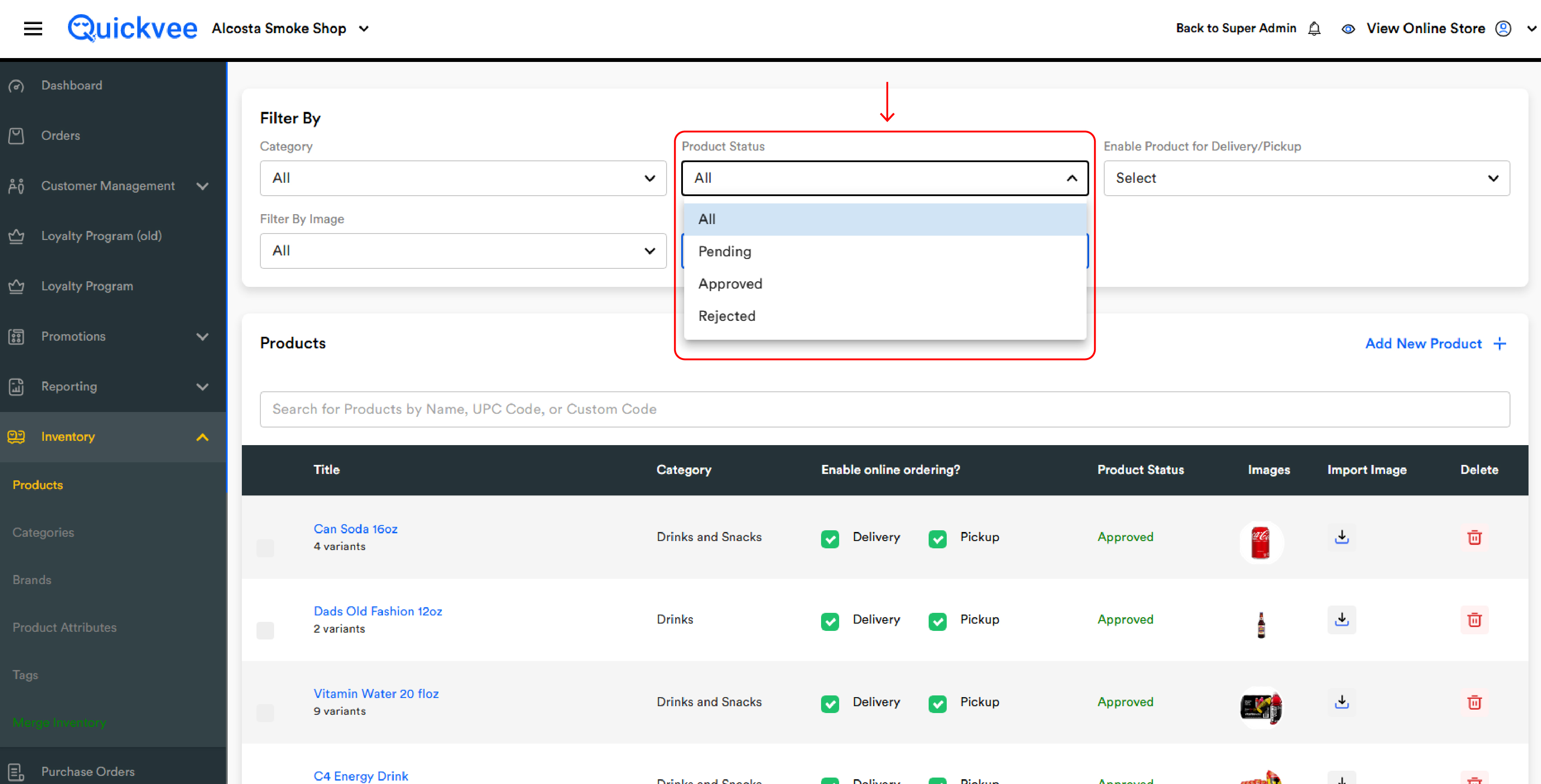Open the user profile icon
The image size is (1541, 784).
(1503, 28)
